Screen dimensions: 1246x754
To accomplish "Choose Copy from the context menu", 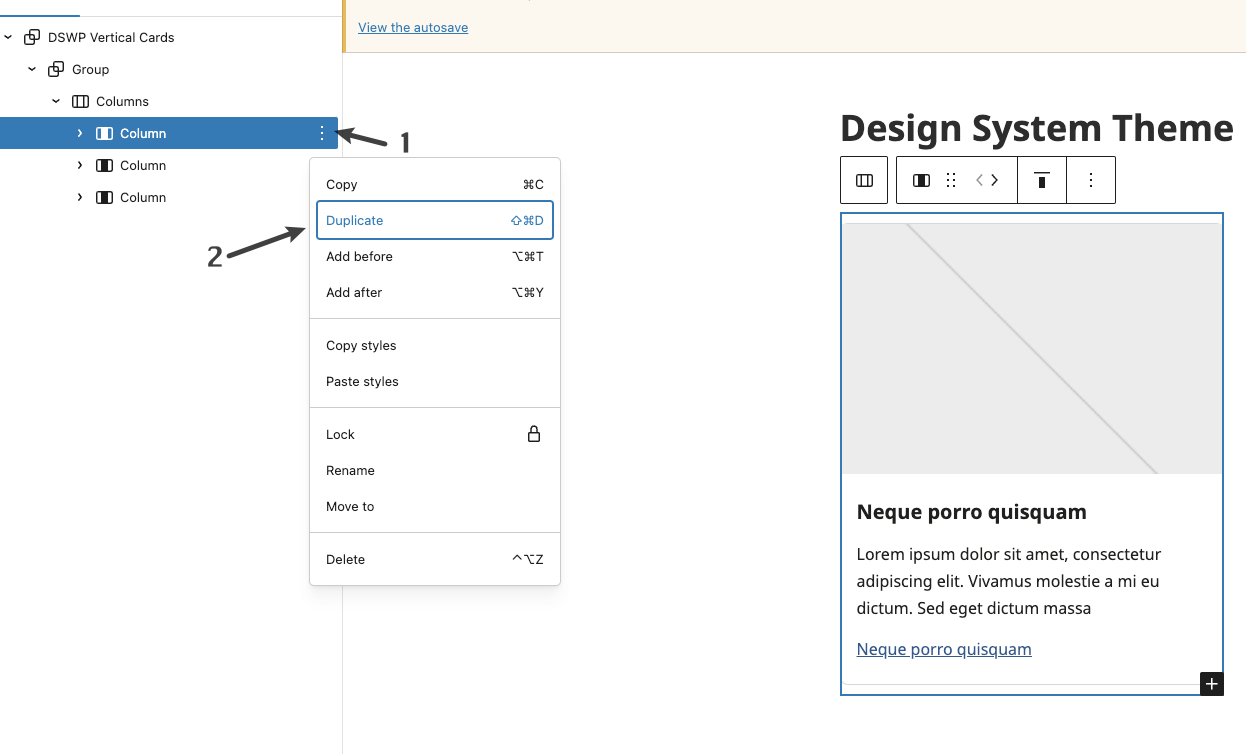I will tap(435, 184).
